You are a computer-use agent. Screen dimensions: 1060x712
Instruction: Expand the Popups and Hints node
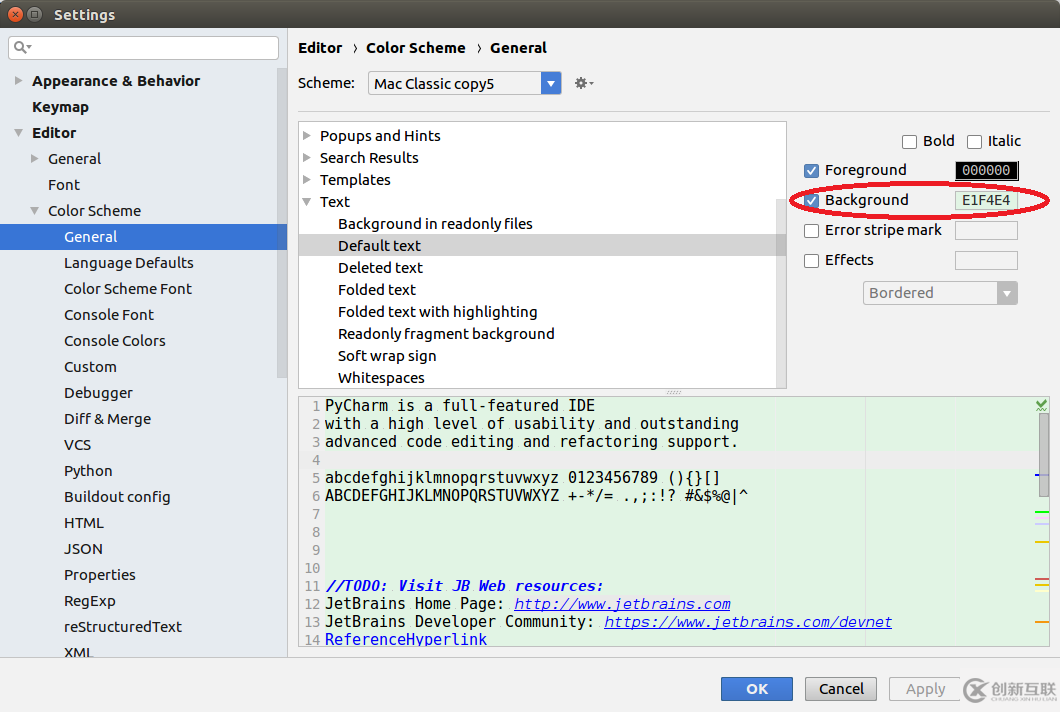click(307, 136)
